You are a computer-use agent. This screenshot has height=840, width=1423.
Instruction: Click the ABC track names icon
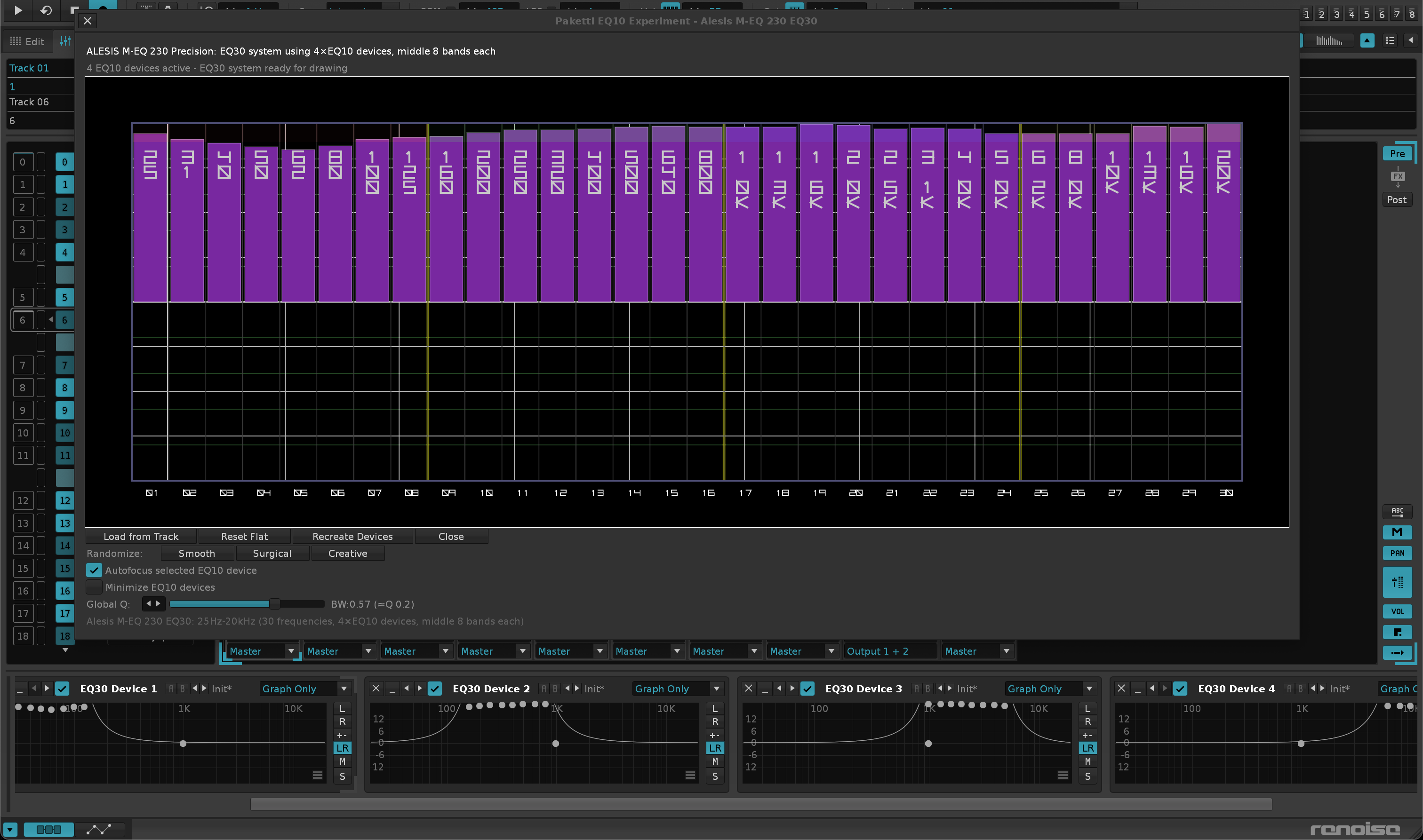coord(1397,511)
